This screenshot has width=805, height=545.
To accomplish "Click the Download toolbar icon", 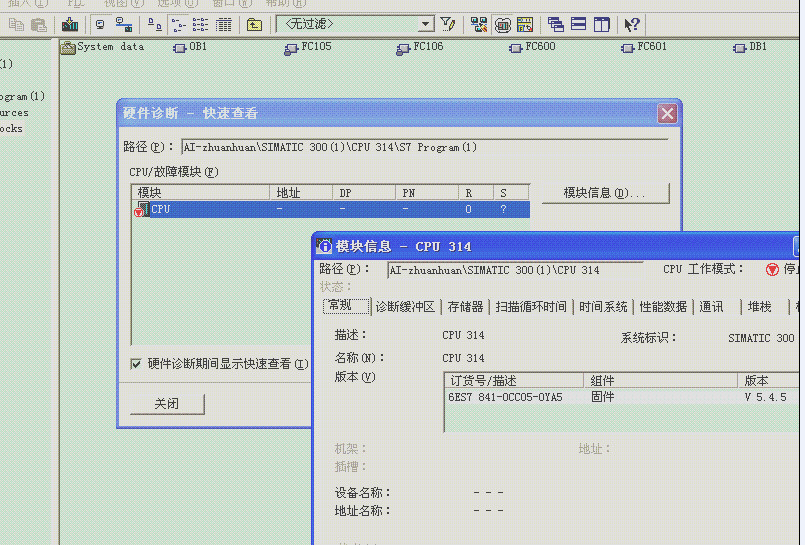I will [70, 24].
